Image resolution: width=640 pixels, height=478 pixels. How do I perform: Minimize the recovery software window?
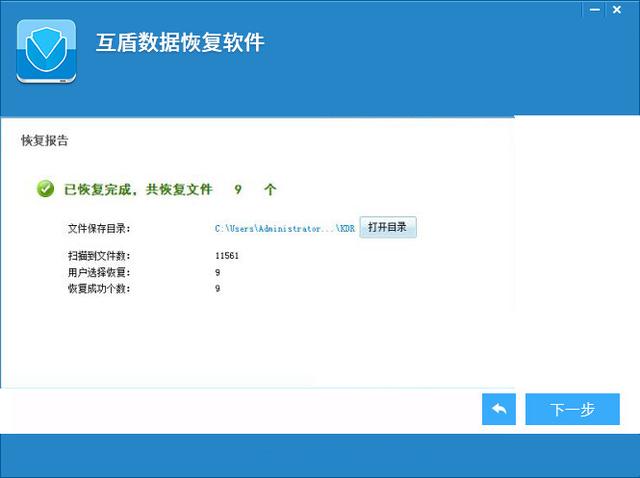[x=595, y=10]
